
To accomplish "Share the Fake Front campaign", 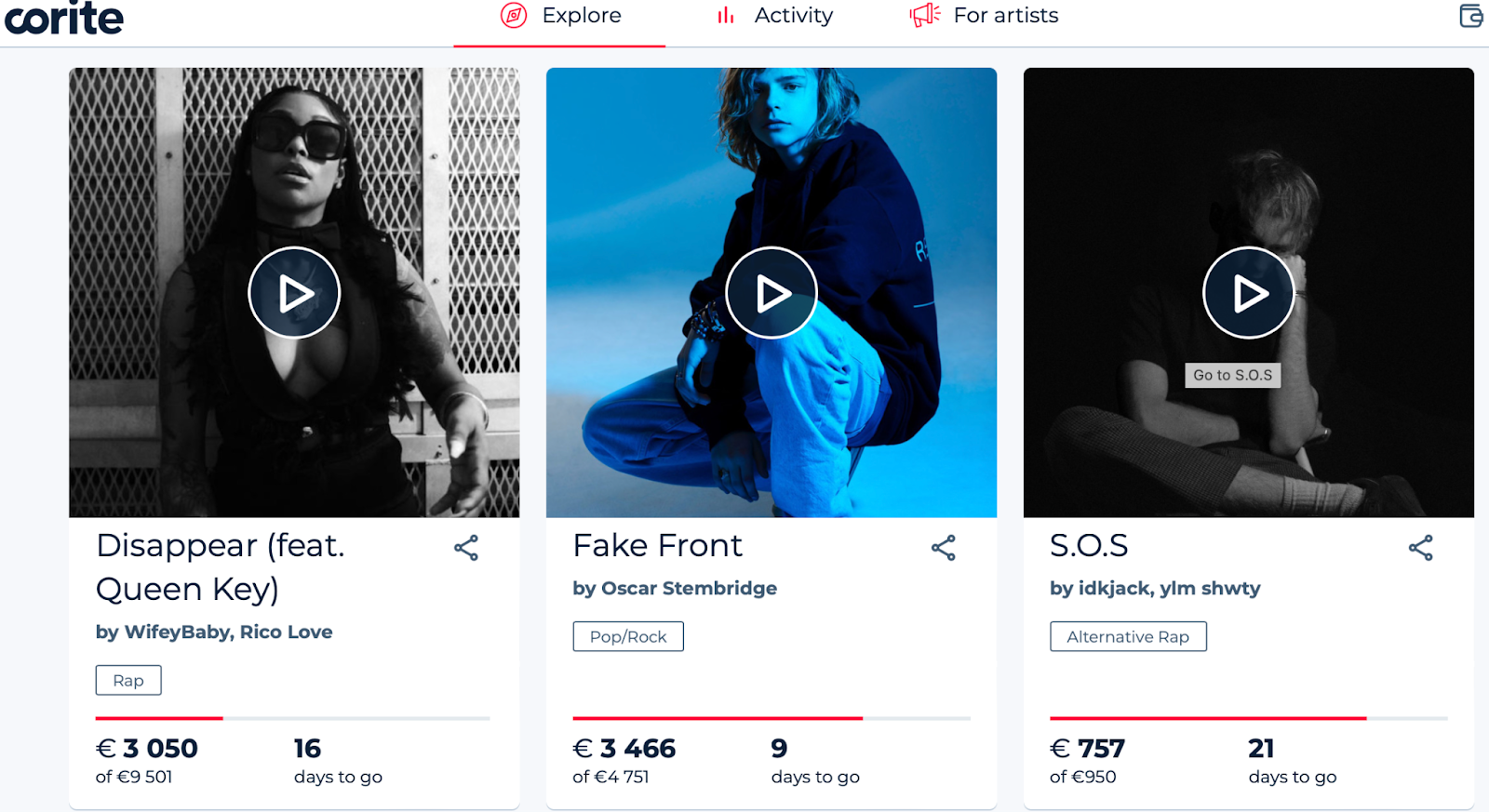I will [944, 548].
